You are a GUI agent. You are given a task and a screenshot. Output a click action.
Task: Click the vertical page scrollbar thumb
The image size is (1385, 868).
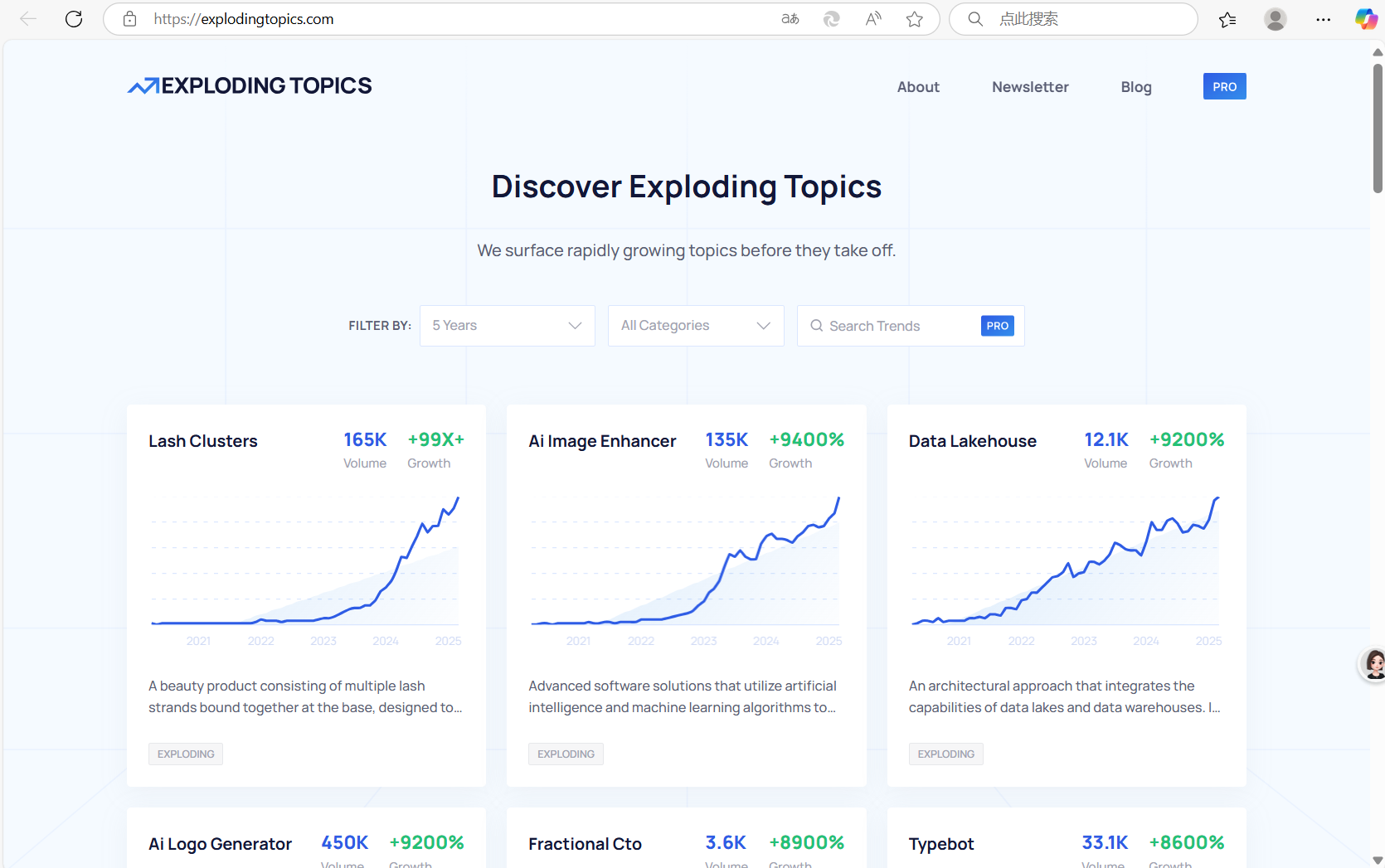click(x=1378, y=128)
